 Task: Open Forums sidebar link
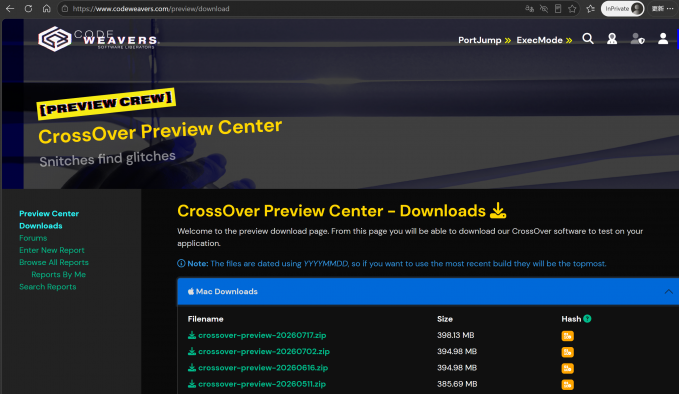pyautogui.click(x=33, y=238)
